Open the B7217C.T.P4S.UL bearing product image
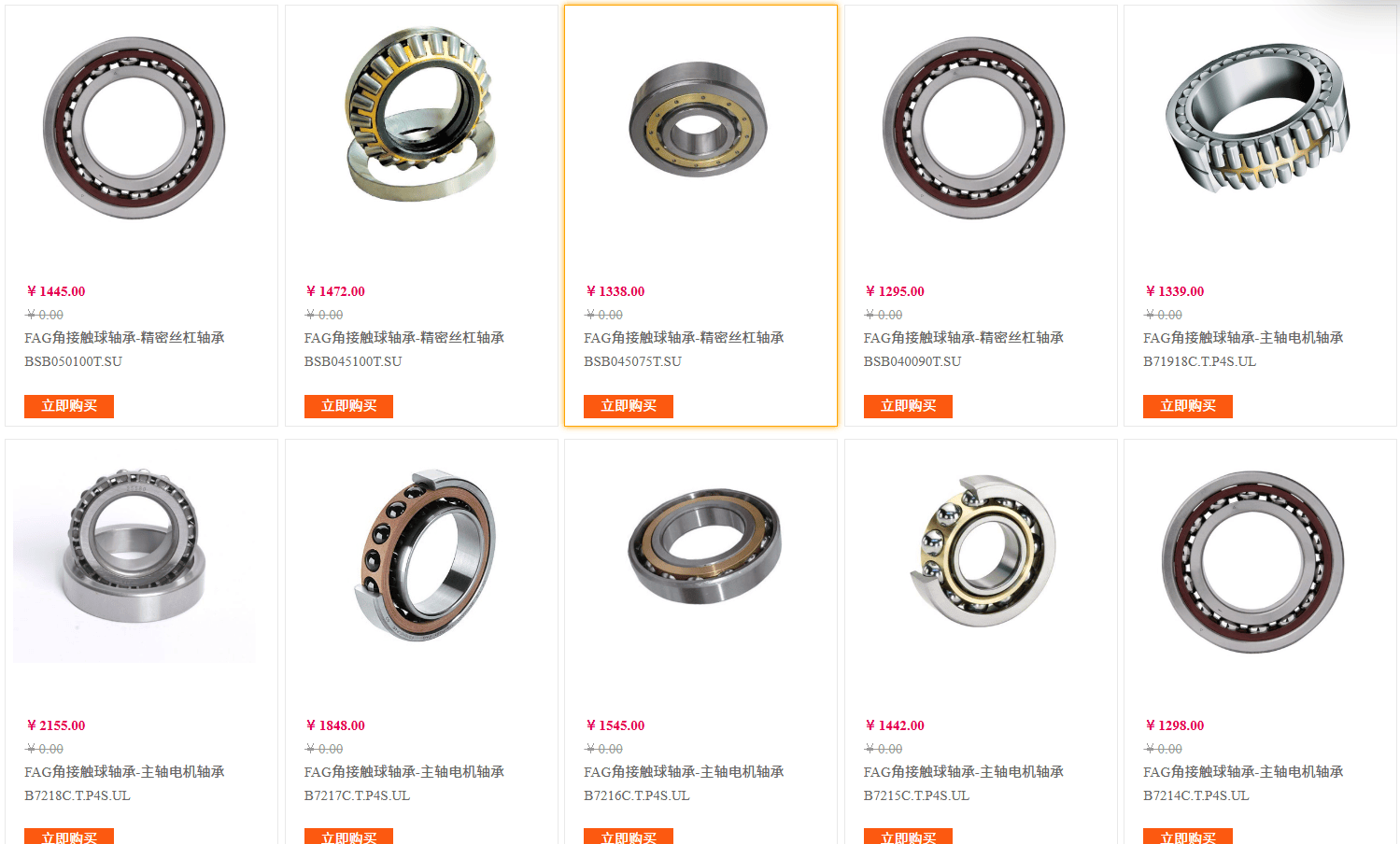This screenshot has width=1400, height=844. [x=427, y=556]
